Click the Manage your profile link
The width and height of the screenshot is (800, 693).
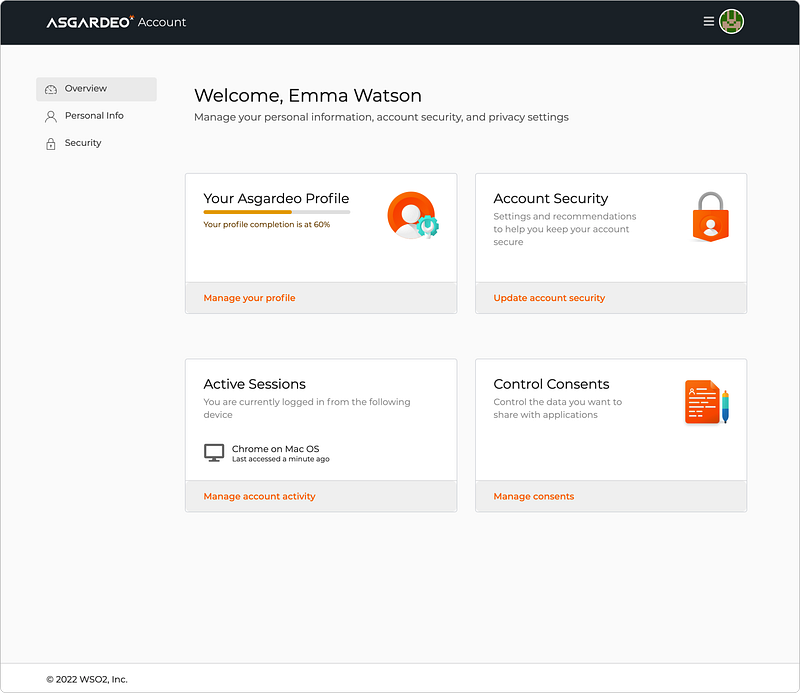pyautogui.click(x=249, y=298)
